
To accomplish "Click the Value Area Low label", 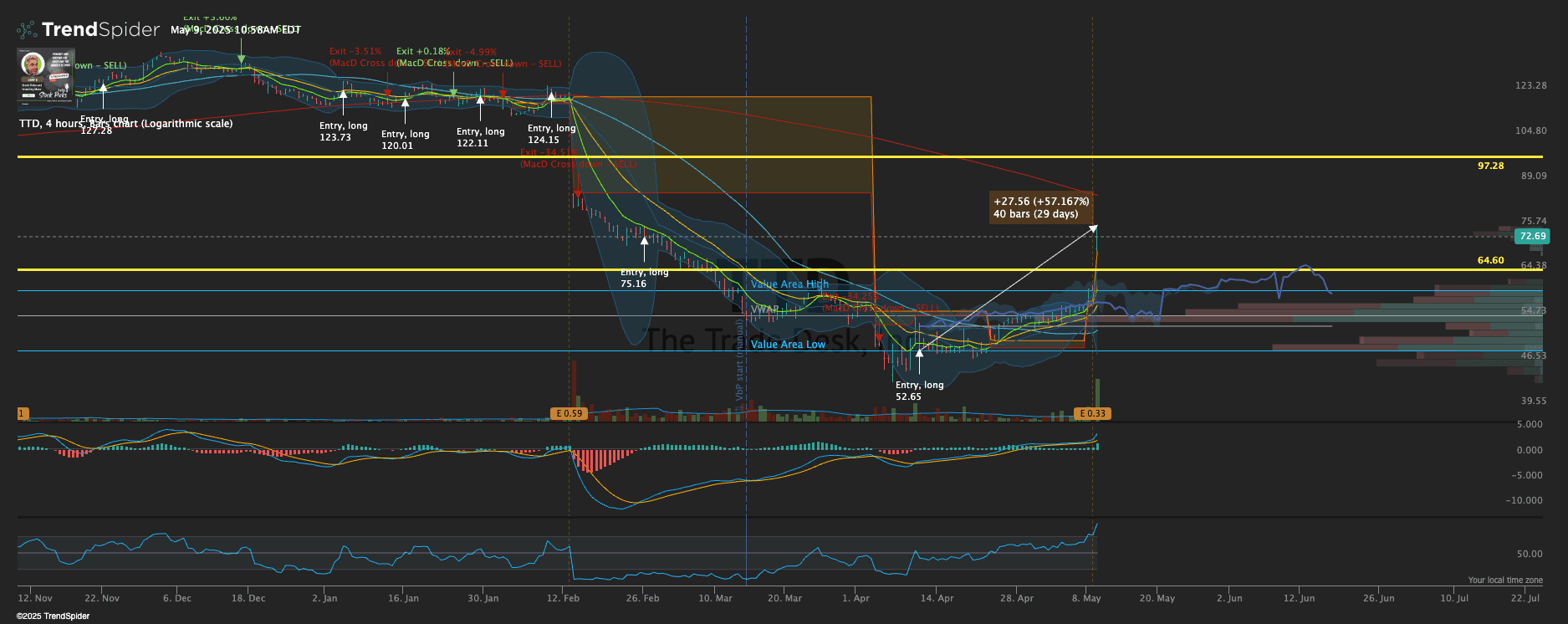I will [x=787, y=345].
